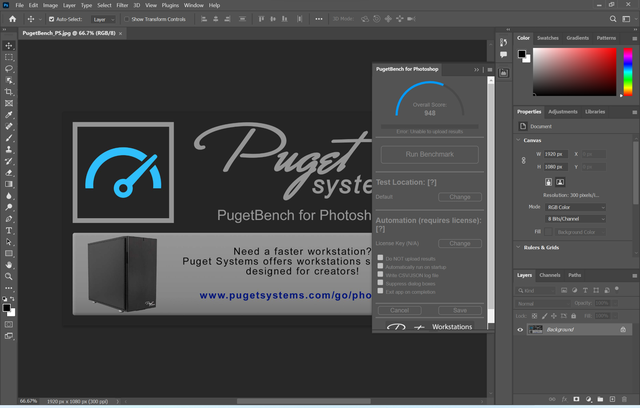The height and width of the screenshot is (408, 640).
Task: Click the Run Benchmark button
Action: (429, 155)
